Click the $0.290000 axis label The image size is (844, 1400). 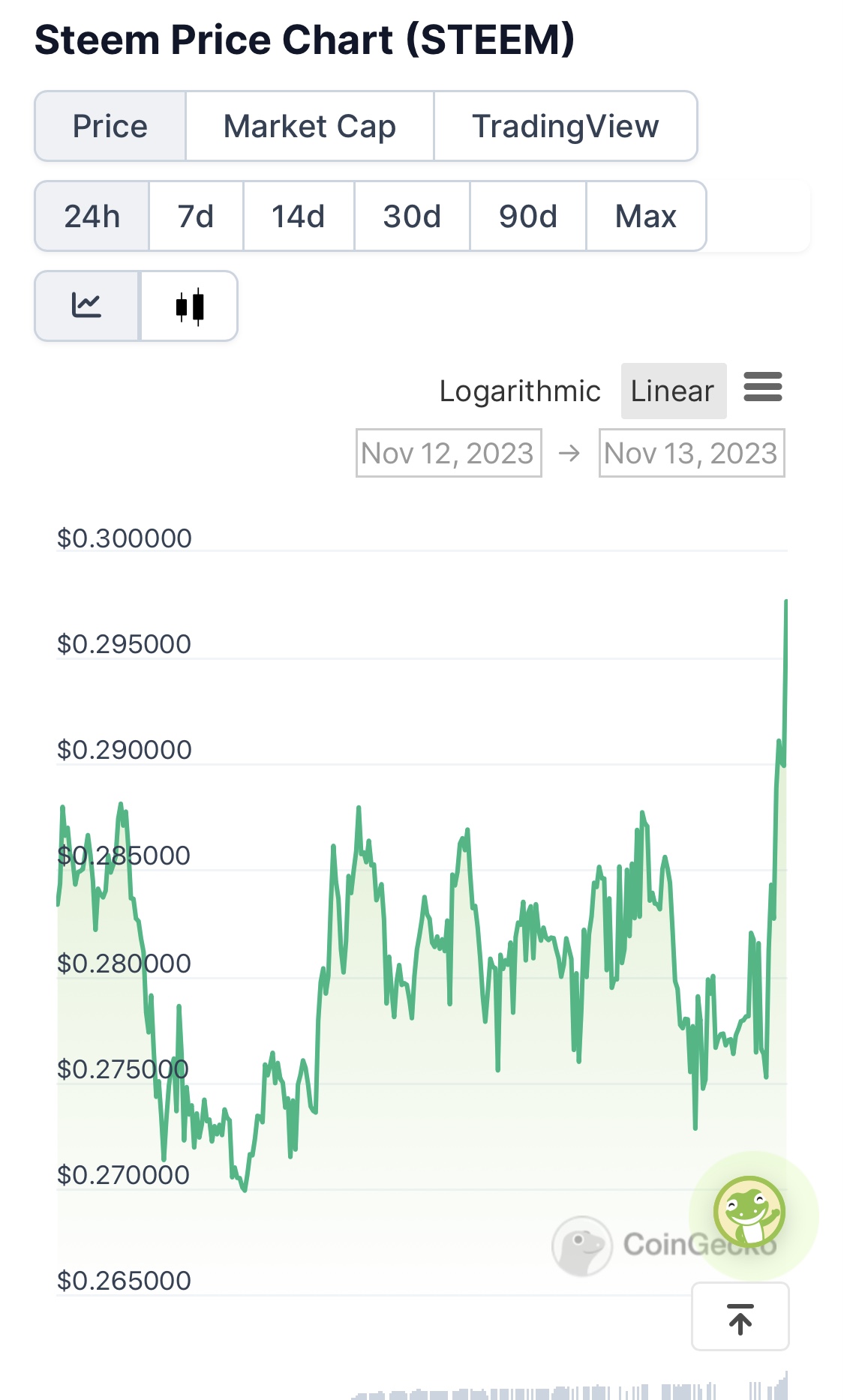tap(125, 750)
